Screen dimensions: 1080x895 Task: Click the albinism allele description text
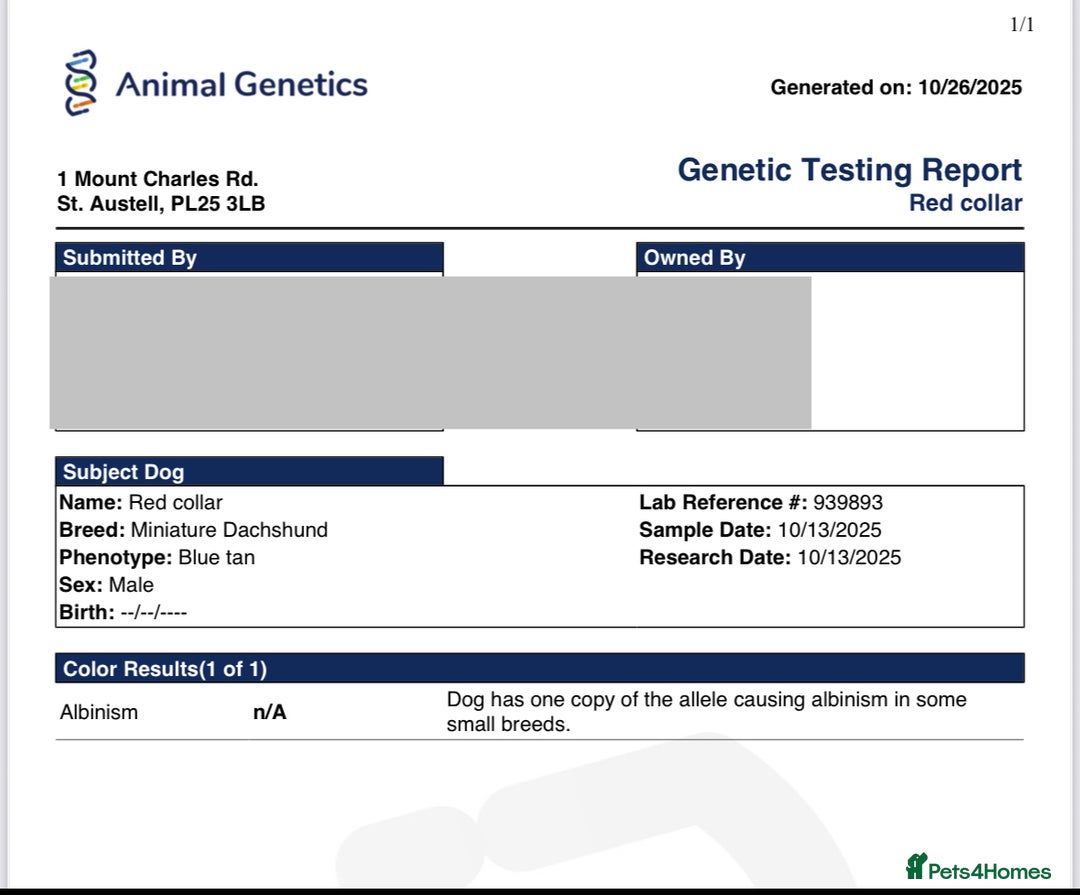tap(706, 712)
